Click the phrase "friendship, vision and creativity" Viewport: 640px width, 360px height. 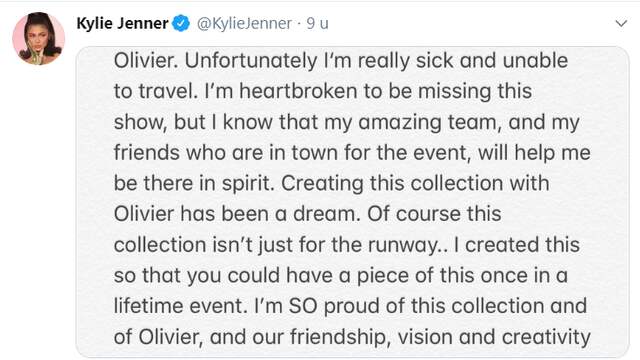440,337
